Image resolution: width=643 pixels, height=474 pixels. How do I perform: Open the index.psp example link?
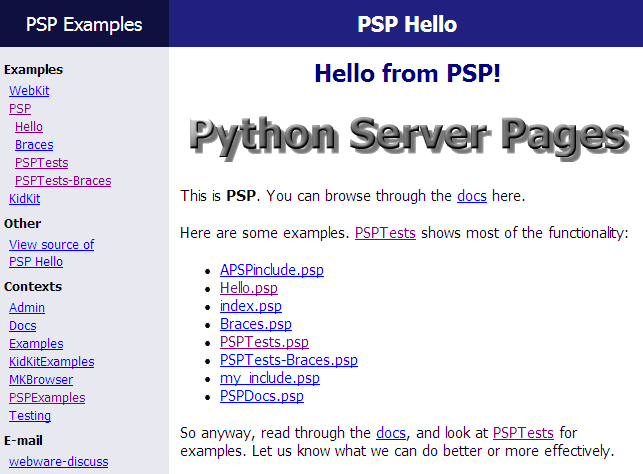tap(251, 306)
